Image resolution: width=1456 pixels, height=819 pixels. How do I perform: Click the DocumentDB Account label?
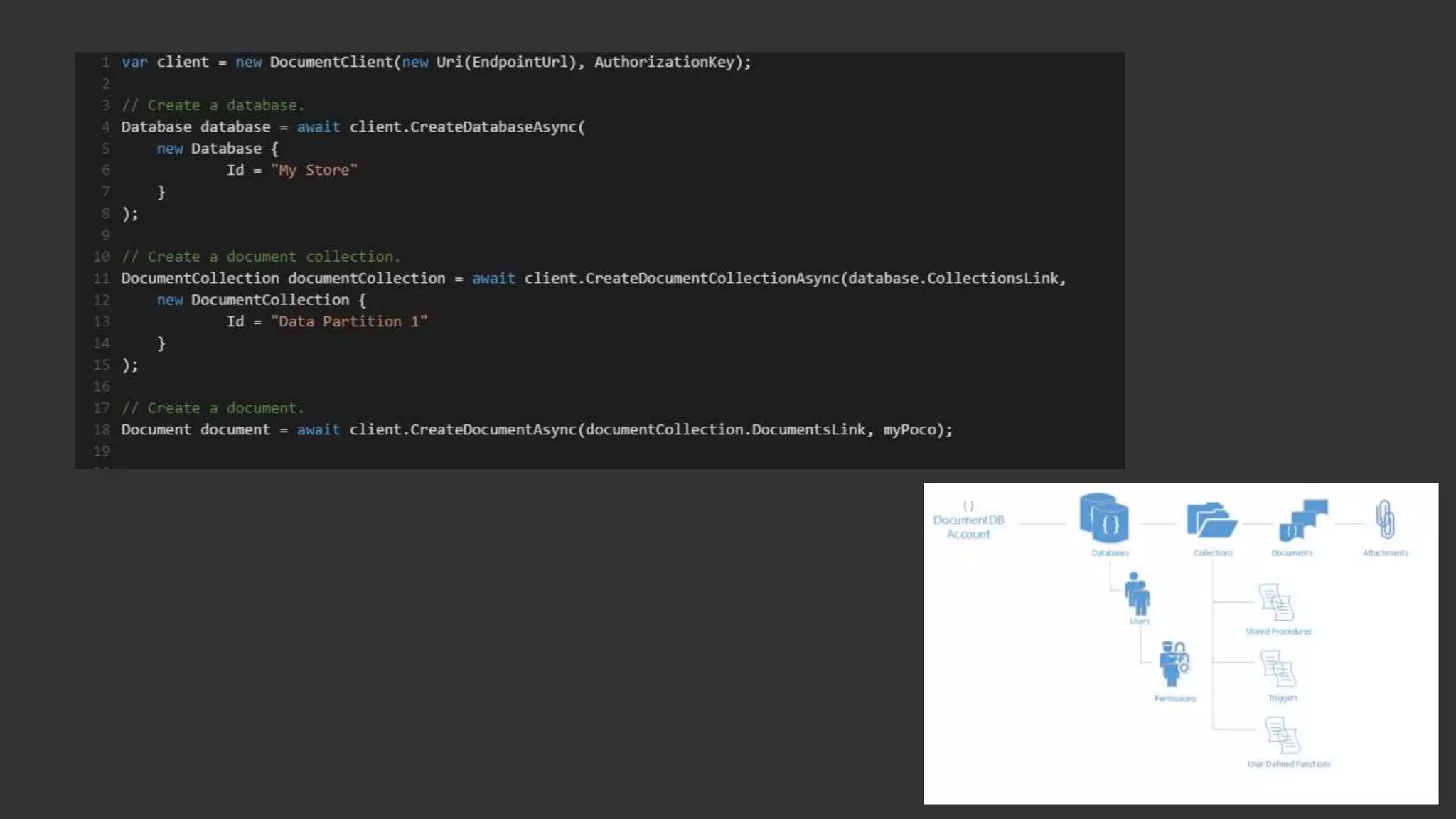(x=968, y=527)
